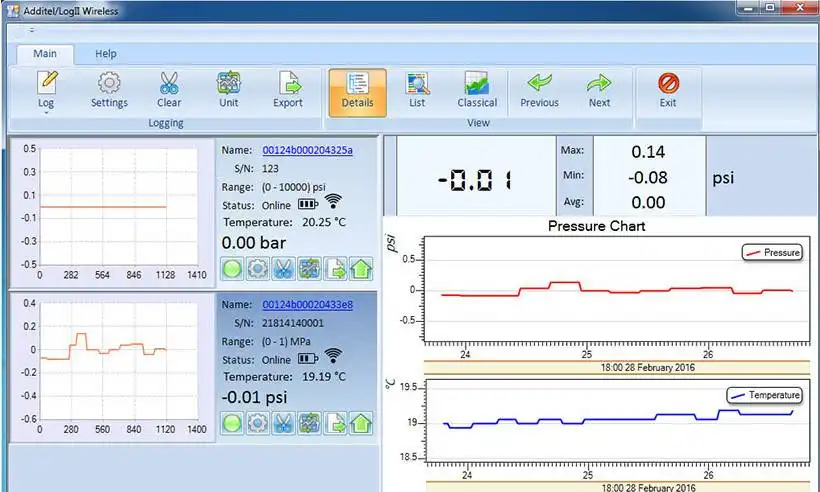Screen dimensions: 820x492
Task: Open device link 00124b000204325a
Action: click(x=307, y=150)
